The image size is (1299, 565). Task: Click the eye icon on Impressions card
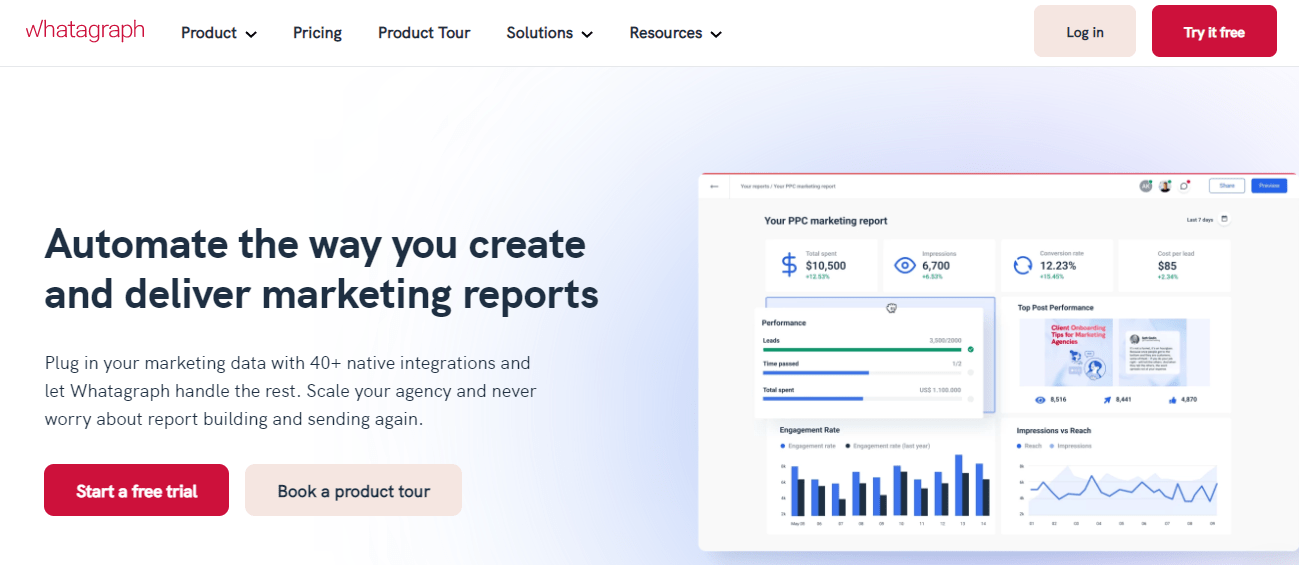[x=905, y=265]
